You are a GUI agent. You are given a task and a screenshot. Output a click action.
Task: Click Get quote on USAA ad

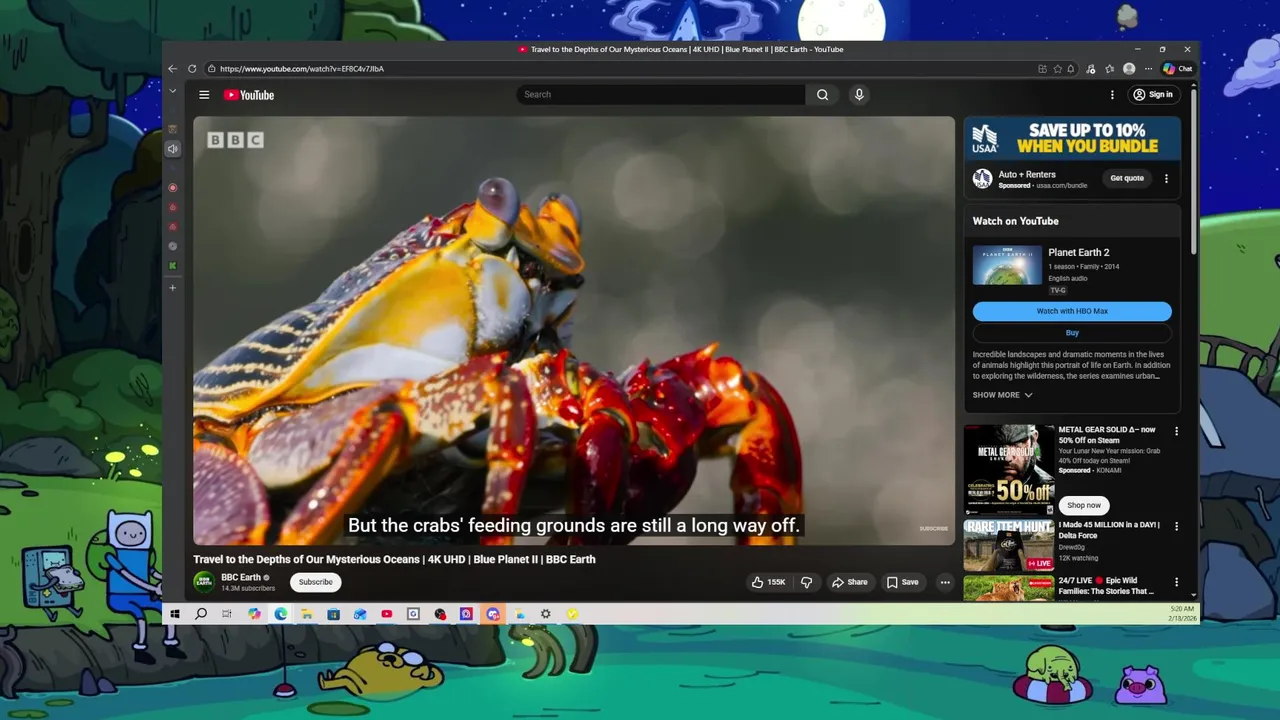(1127, 178)
